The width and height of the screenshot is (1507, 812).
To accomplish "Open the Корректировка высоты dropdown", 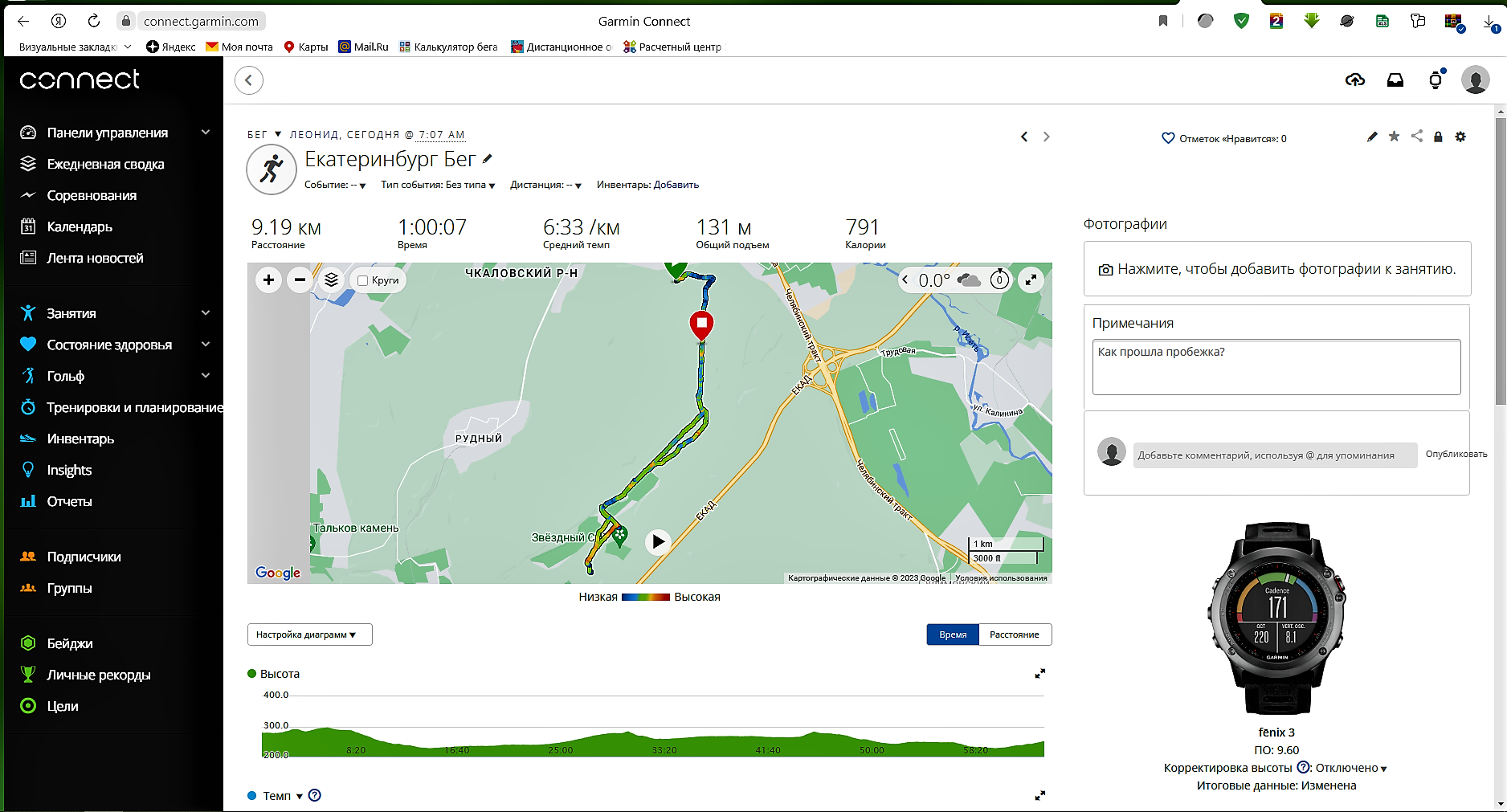I will coord(1351,768).
